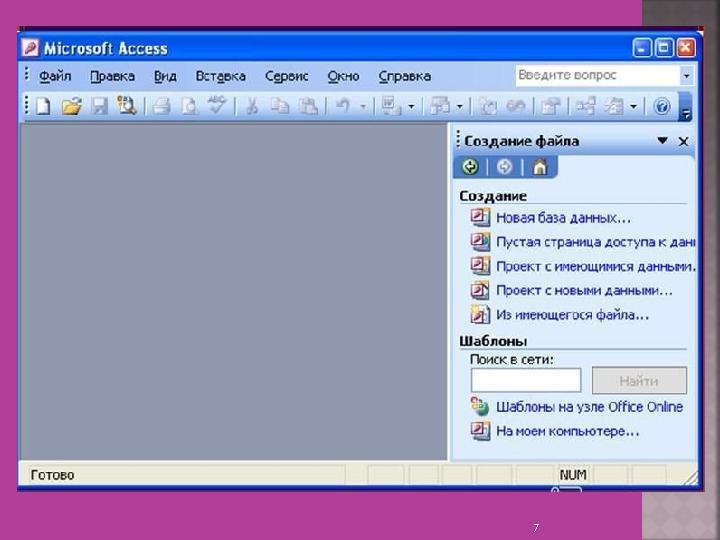The image size is (720, 540).
Task: Open a file with the folder icon
Action: click(x=72, y=107)
